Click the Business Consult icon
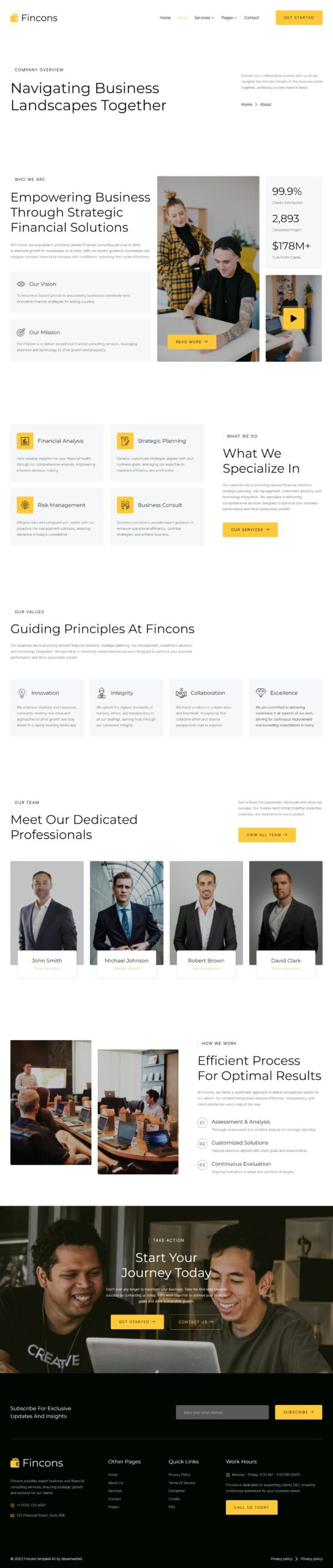 click(125, 505)
